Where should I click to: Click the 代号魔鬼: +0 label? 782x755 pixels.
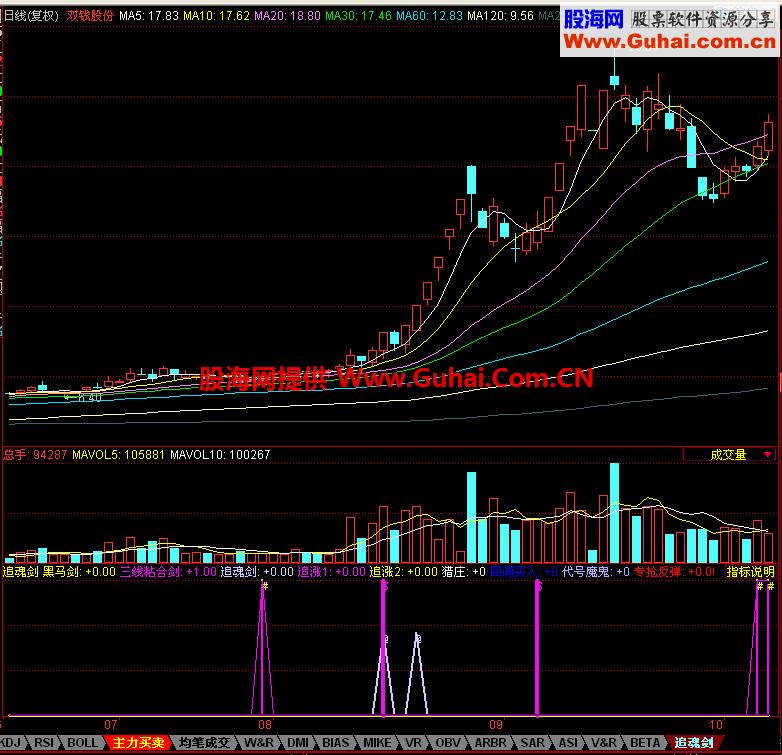(x=595, y=571)
